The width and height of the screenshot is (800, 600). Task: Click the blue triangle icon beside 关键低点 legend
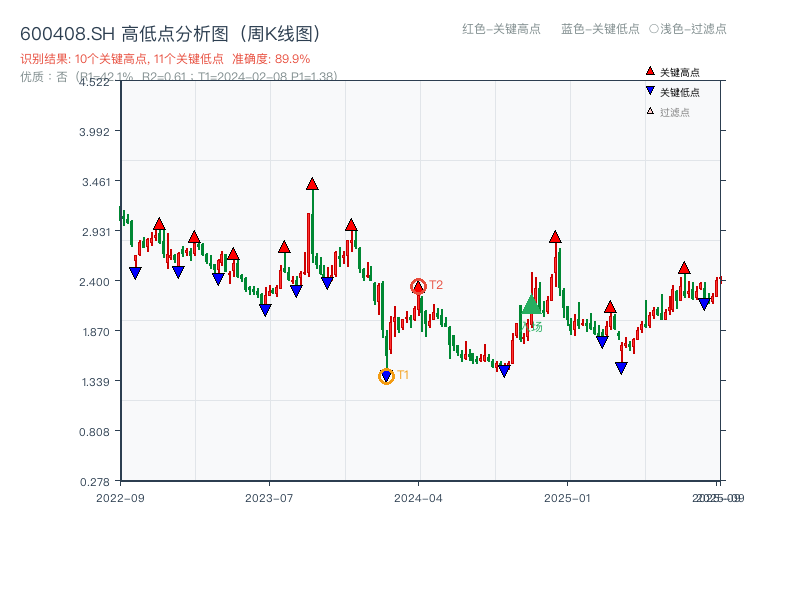tap(650, 91)
